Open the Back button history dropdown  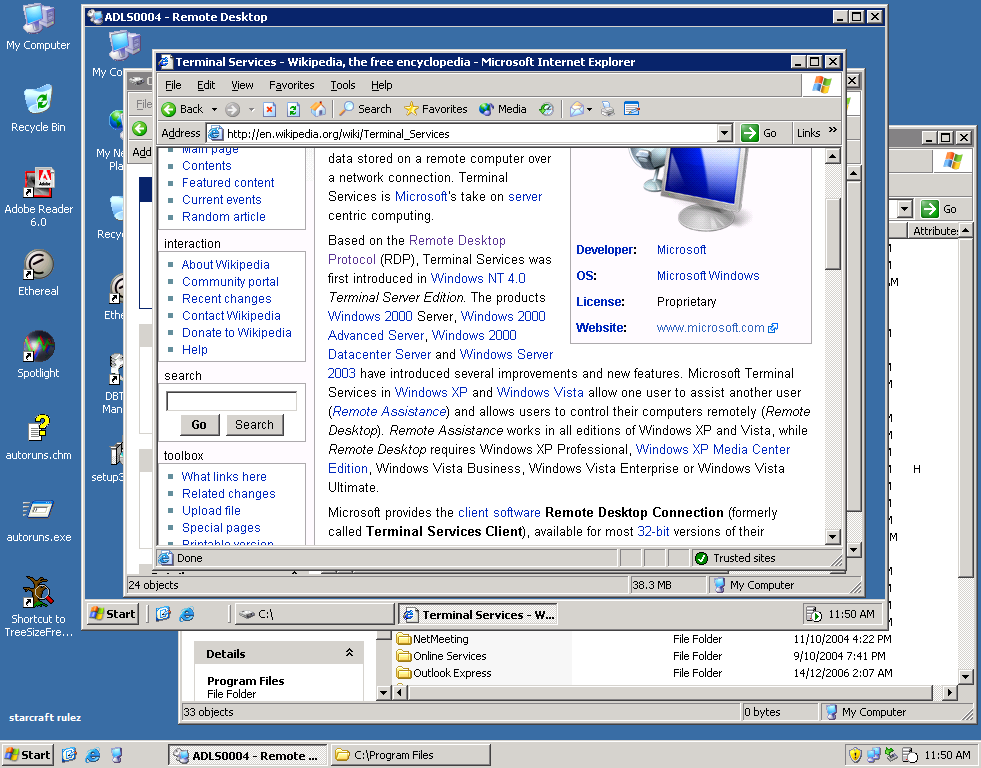pos(213,110)
